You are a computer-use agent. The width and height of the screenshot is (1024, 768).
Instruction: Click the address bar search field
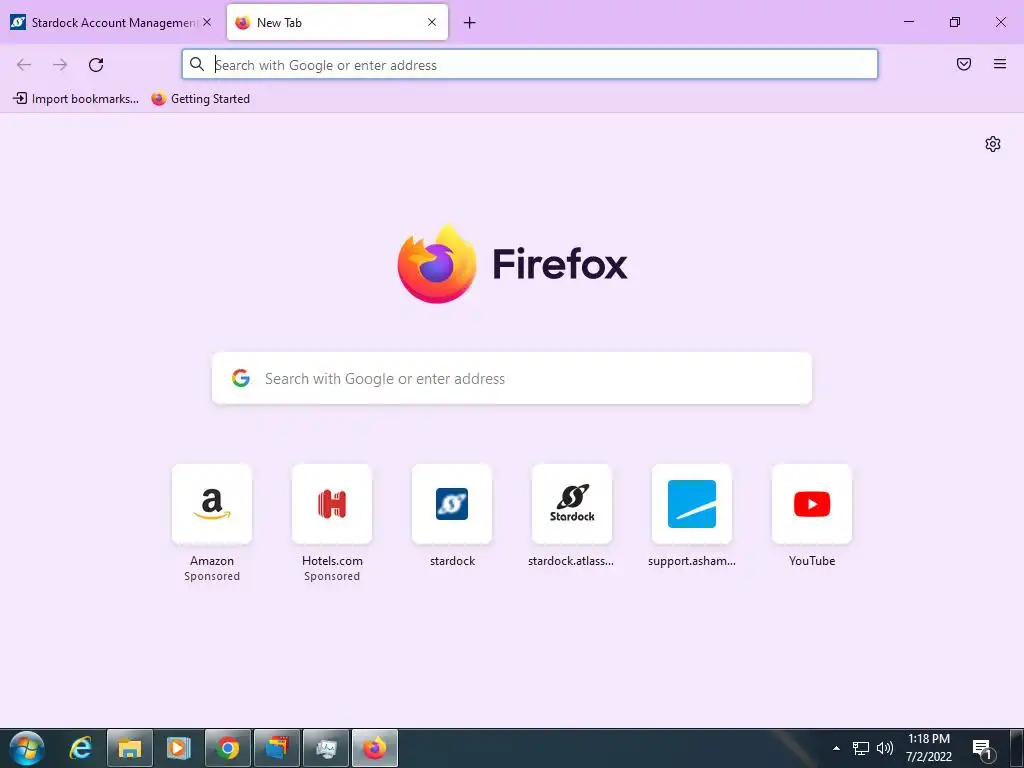coord(530,65)
